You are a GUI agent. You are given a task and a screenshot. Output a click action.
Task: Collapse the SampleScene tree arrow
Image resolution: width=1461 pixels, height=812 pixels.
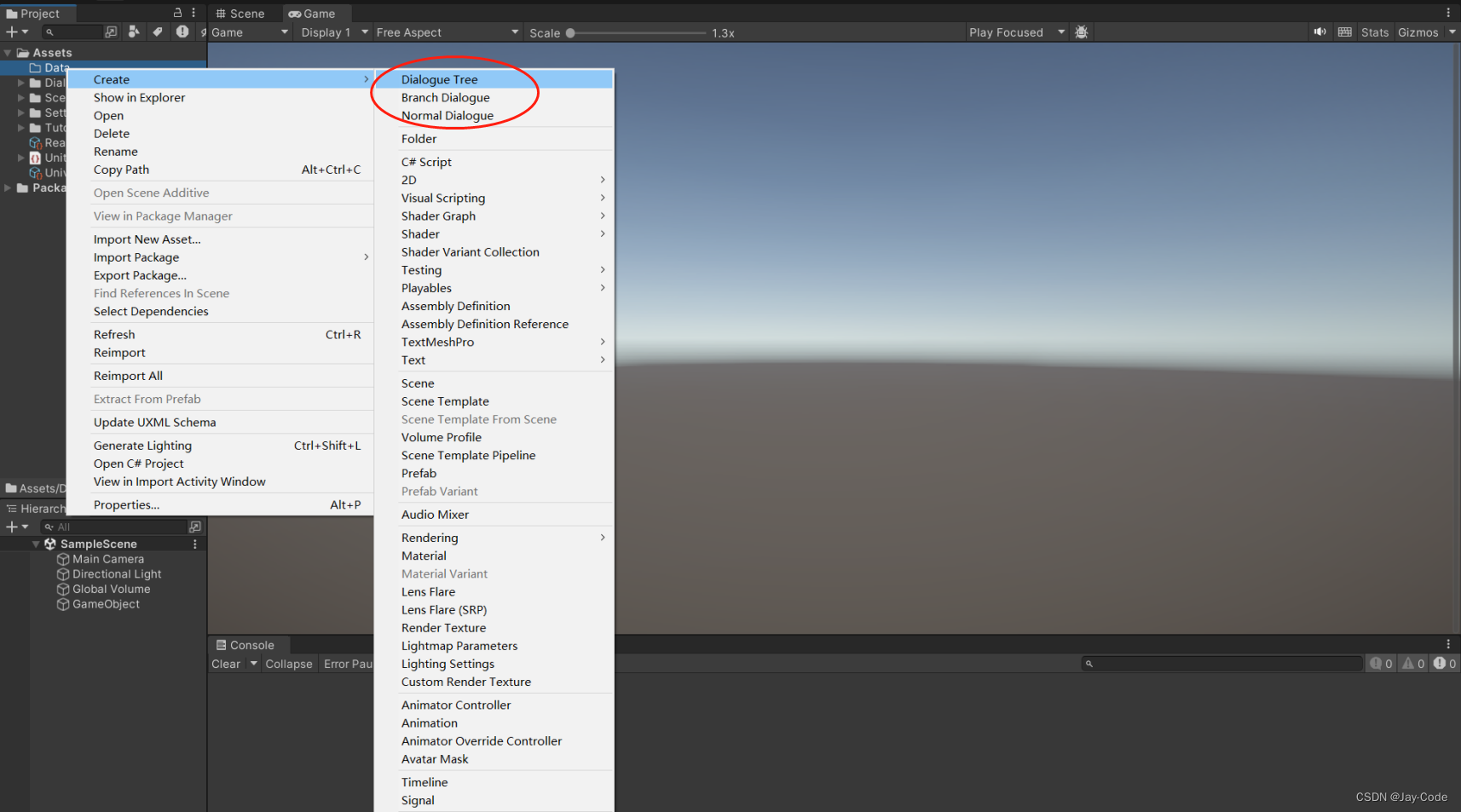[36, 544]
